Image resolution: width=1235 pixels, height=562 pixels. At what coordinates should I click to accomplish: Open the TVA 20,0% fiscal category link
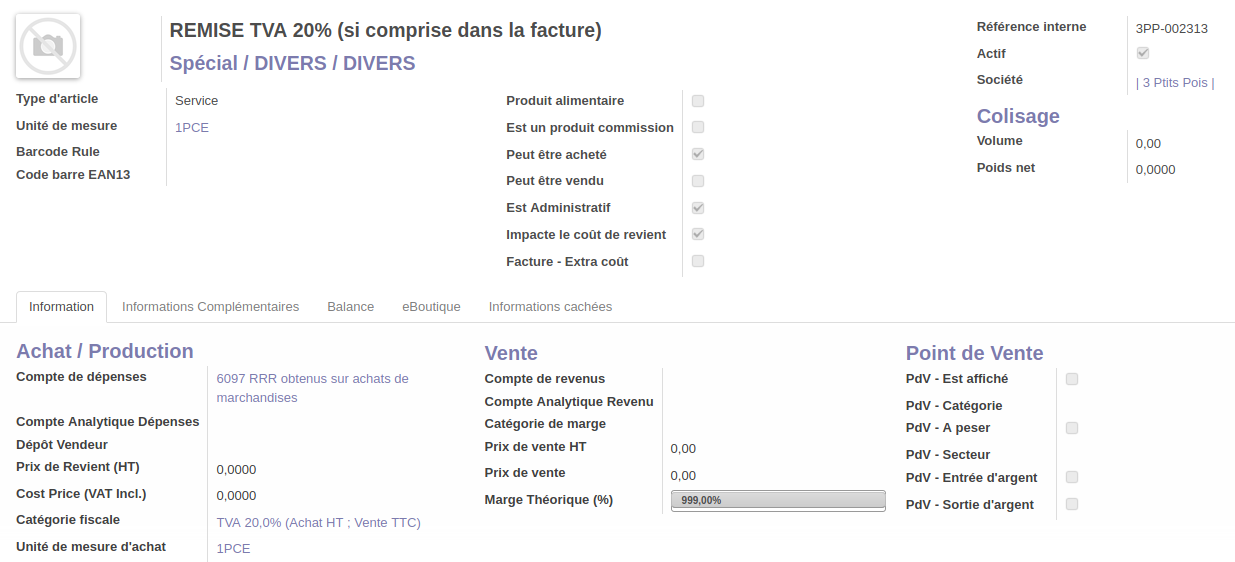point(318,522)
